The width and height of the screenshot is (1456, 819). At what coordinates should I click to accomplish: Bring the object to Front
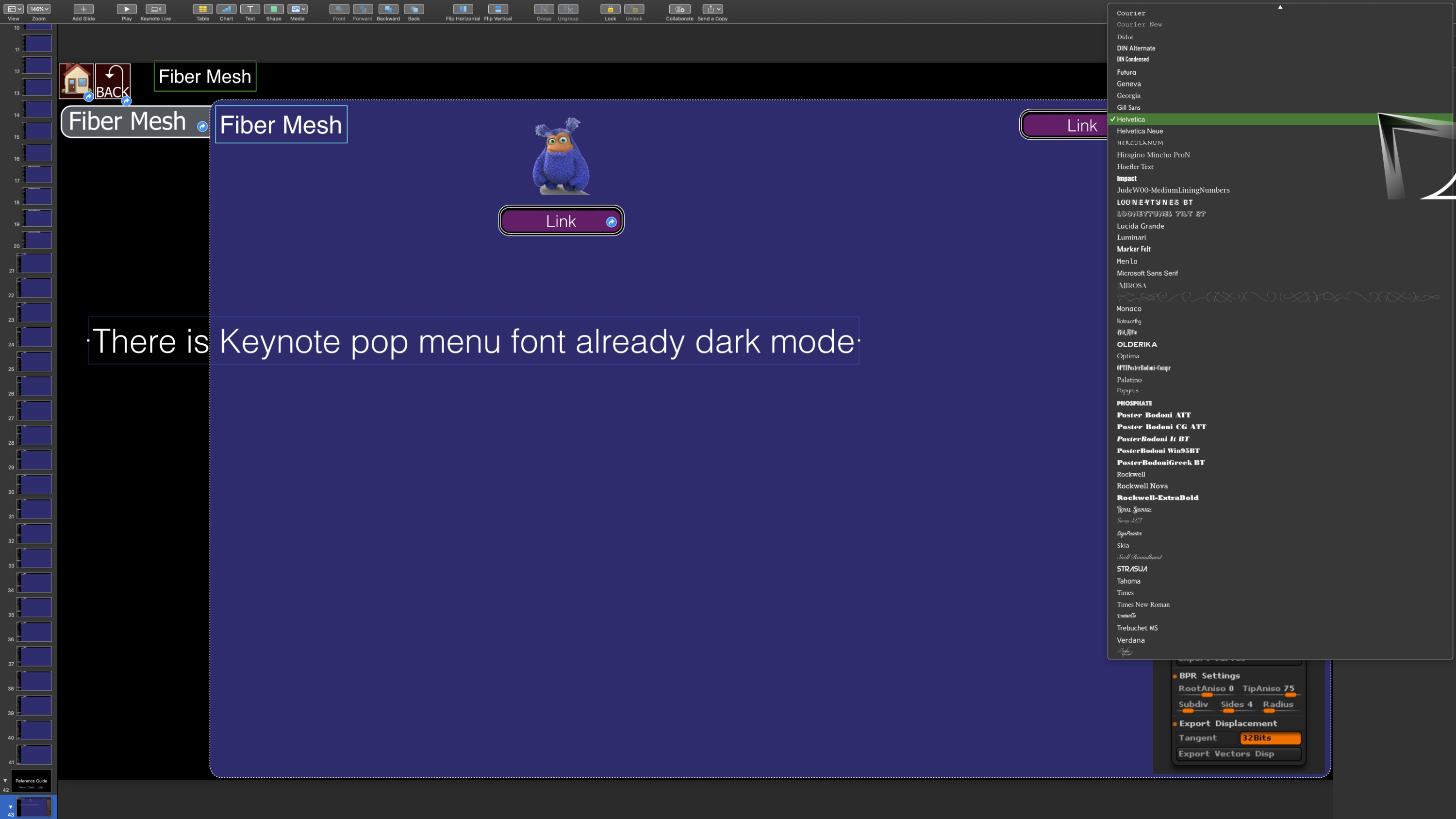pos(339,9)
